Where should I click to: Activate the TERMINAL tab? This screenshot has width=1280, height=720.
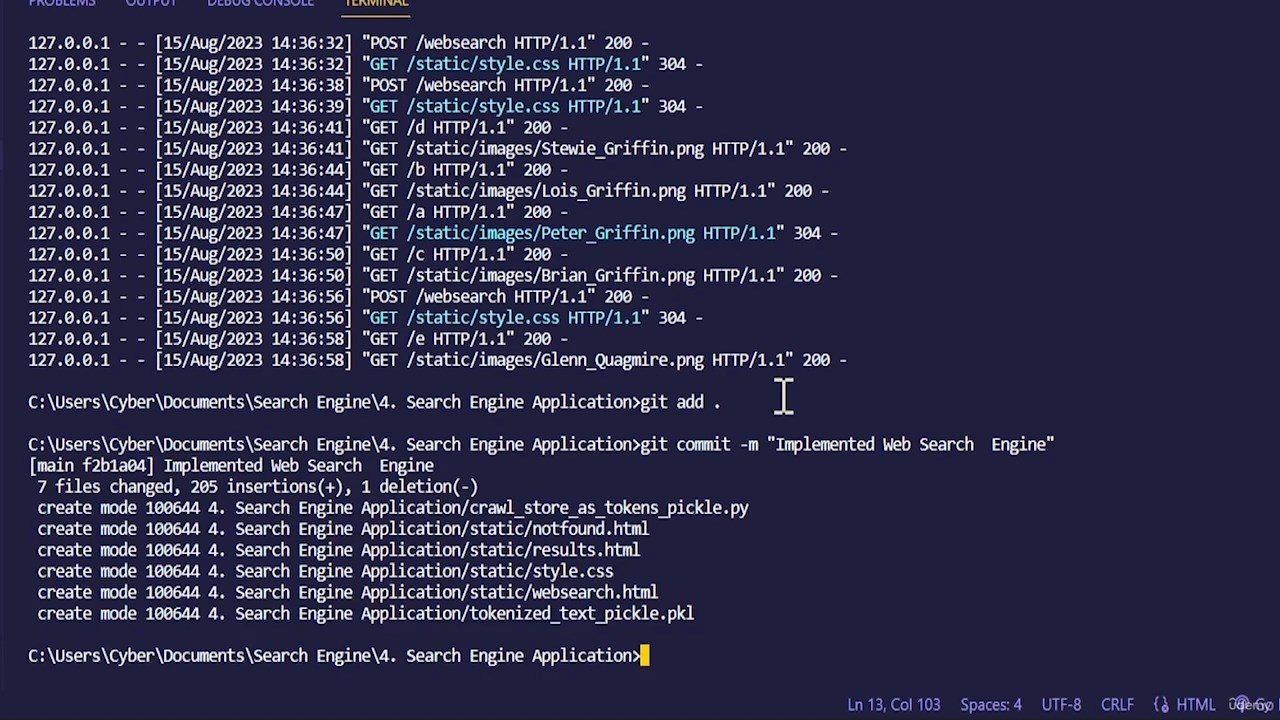tap(376, 3)
